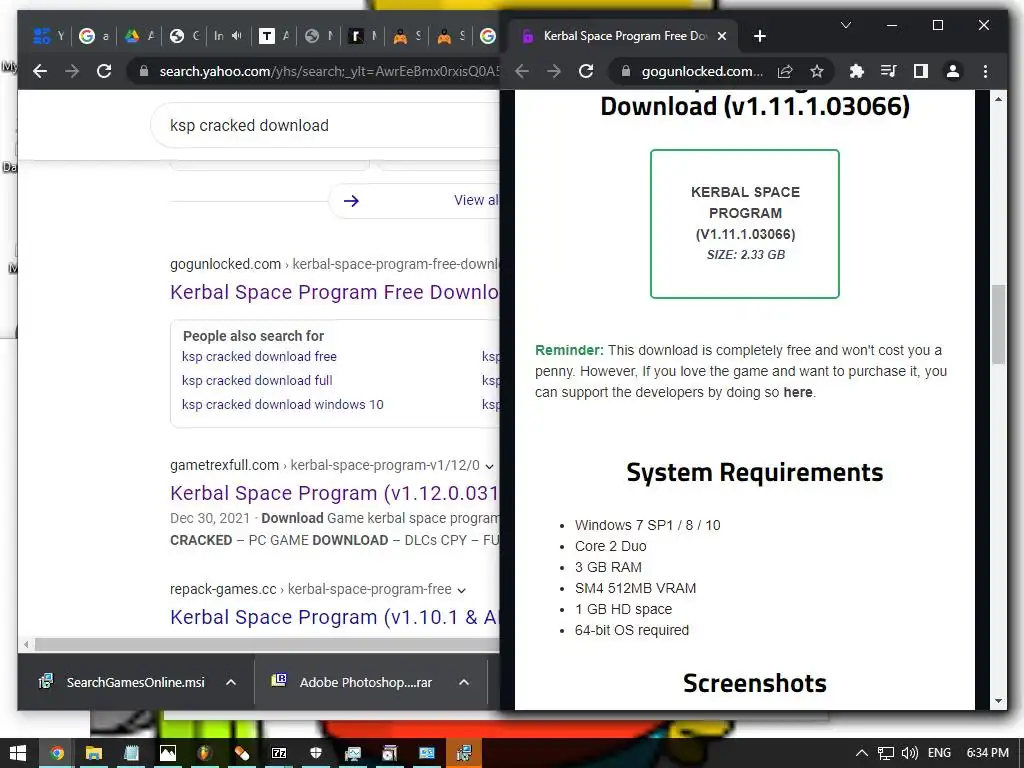Viewport: 1024px width, 768px height.
Task: Click the gogunlocked page vertical scrollbar thumb
Action: pyautogui.click(x=998, y=325)
